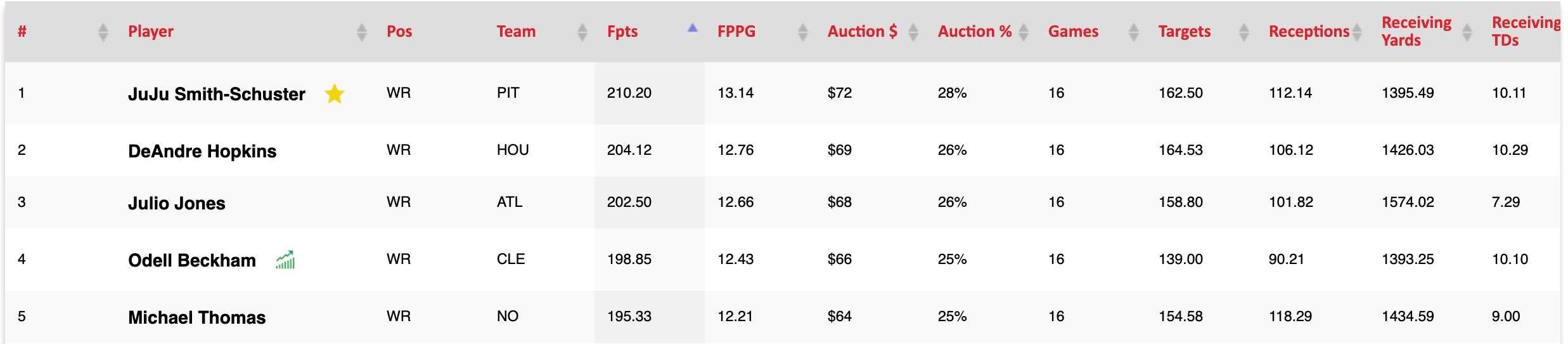1568x344 pixels.
Task: Sort by rank number column arrows
Action: 103,32
